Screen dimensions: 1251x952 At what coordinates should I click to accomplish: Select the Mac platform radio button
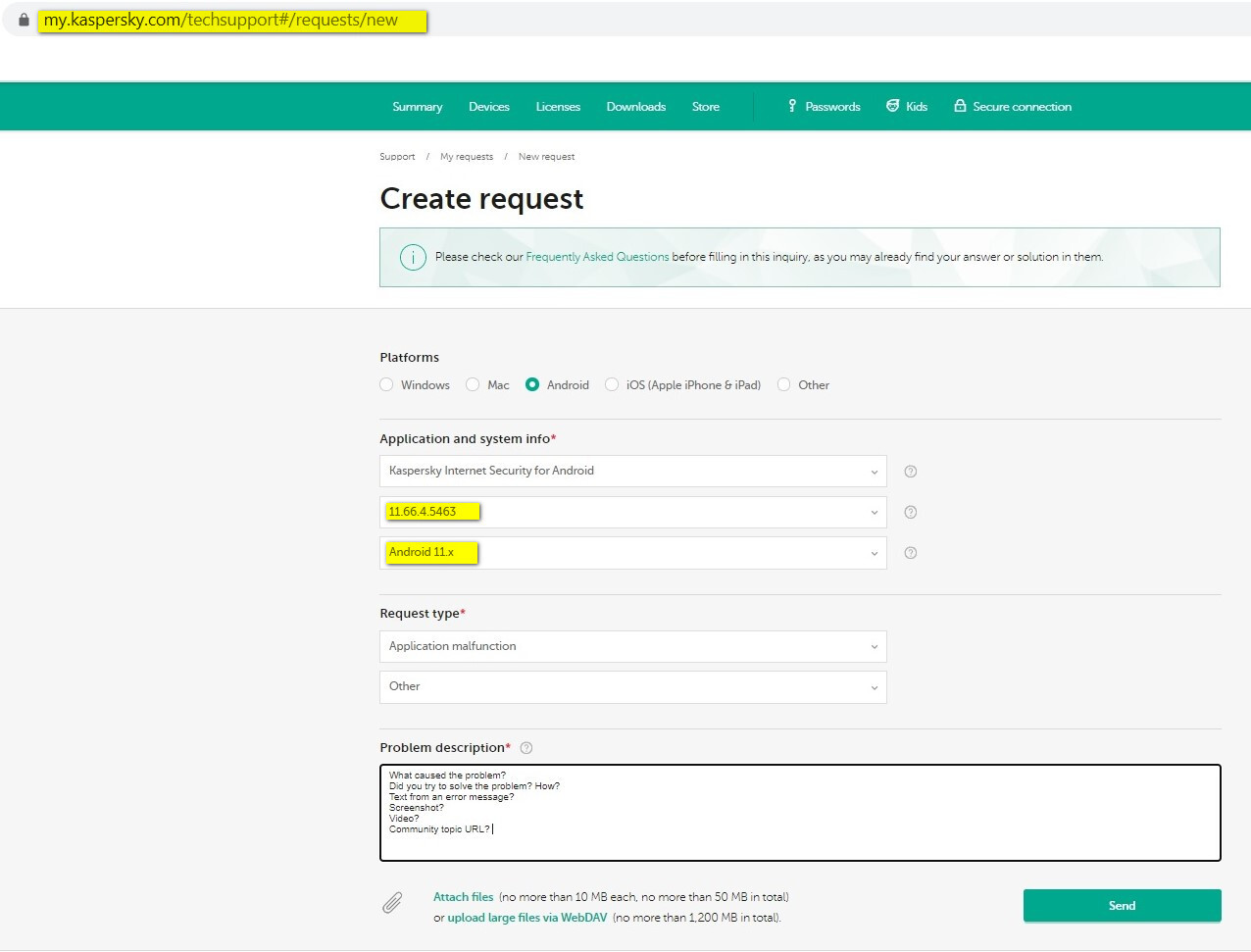(473, 384)
